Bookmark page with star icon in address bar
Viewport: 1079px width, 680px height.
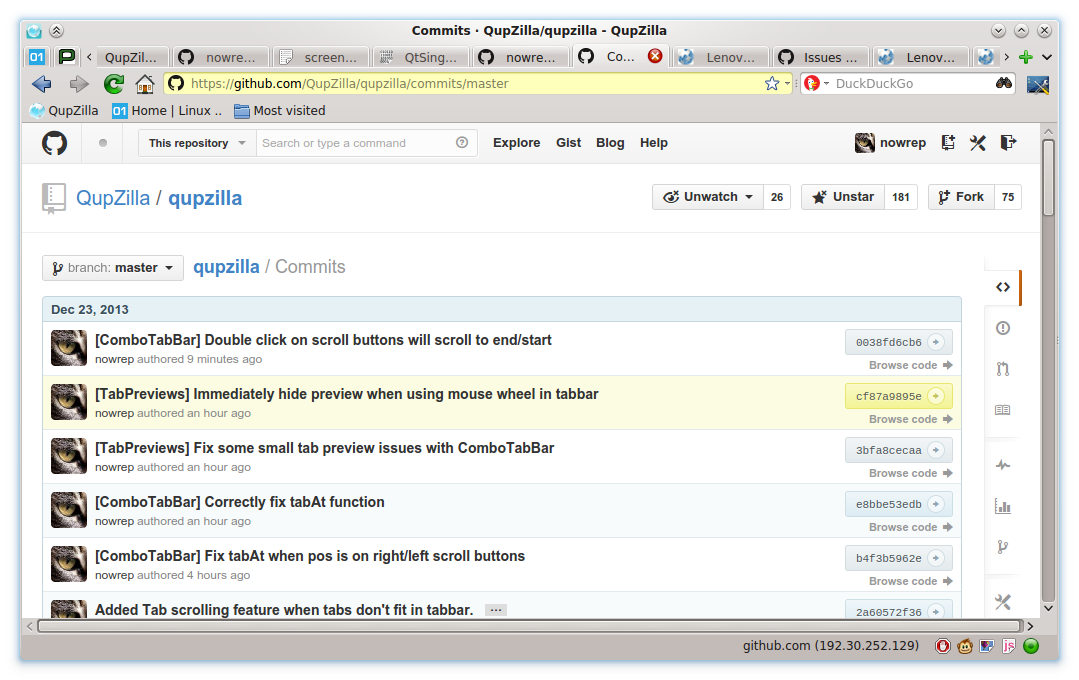[772, 83]
